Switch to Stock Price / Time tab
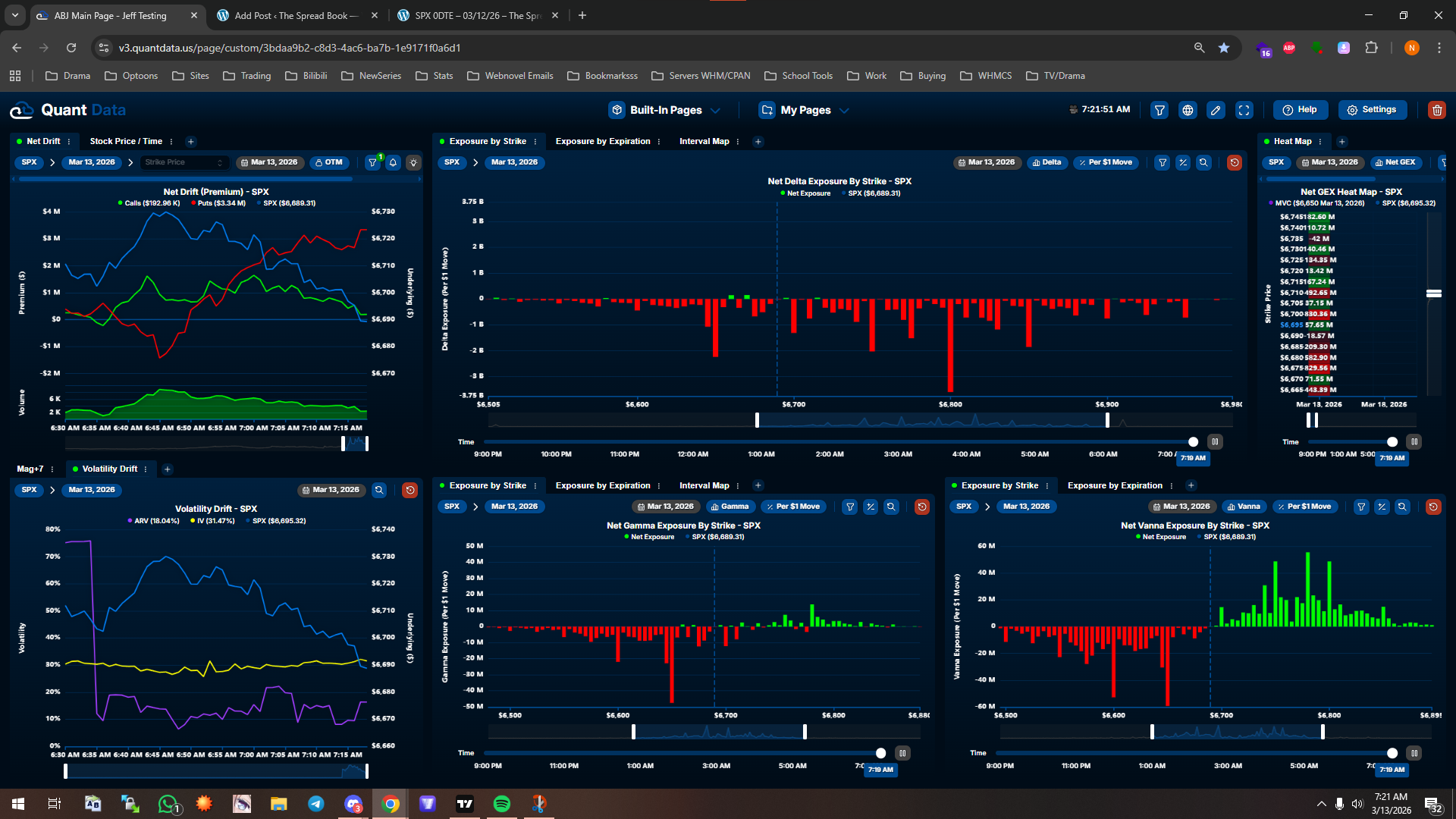 pos(126,141)
